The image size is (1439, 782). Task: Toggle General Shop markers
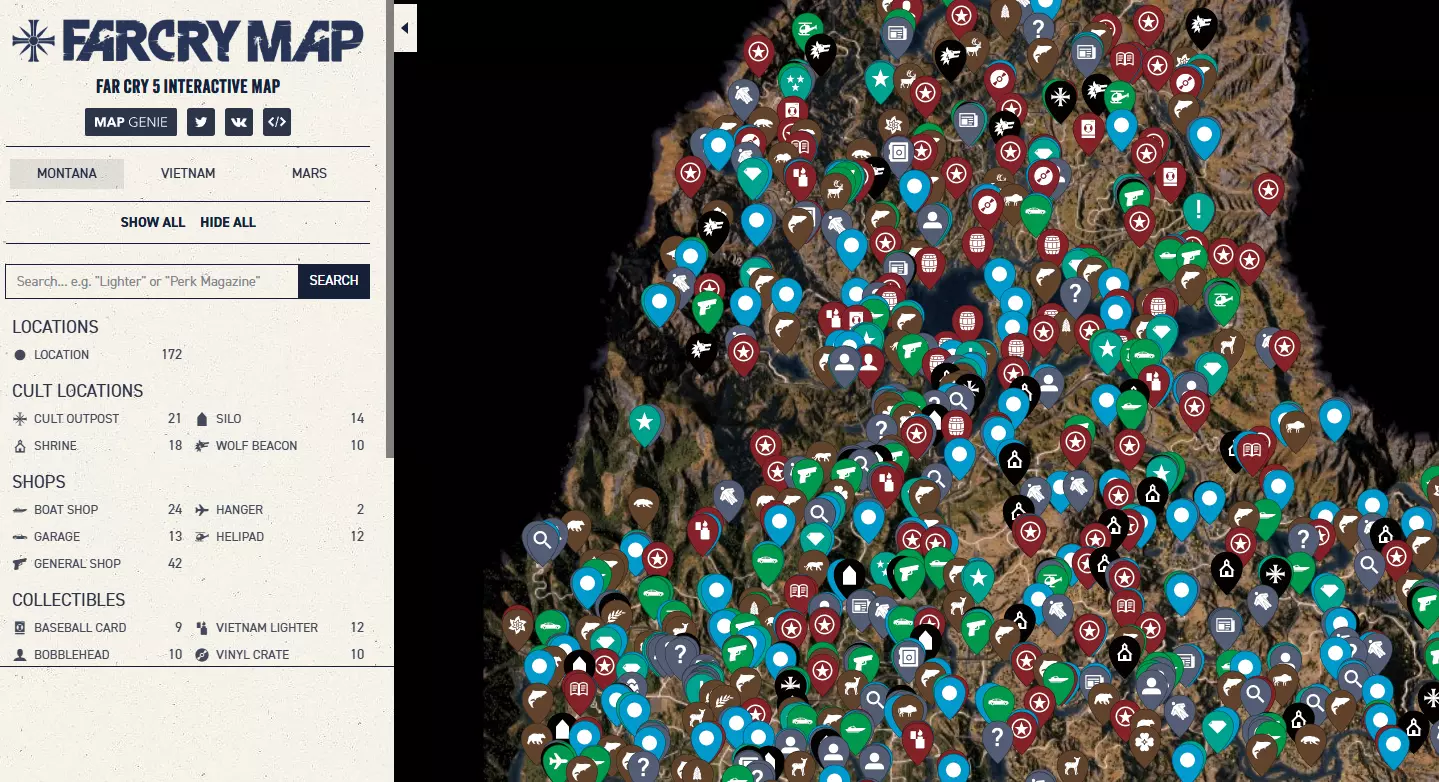pos(98,564)
